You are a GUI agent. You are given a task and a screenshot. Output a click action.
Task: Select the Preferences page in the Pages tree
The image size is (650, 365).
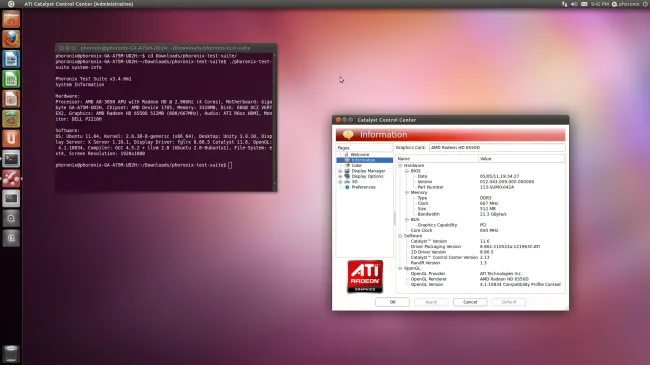[x=363, y=187]
